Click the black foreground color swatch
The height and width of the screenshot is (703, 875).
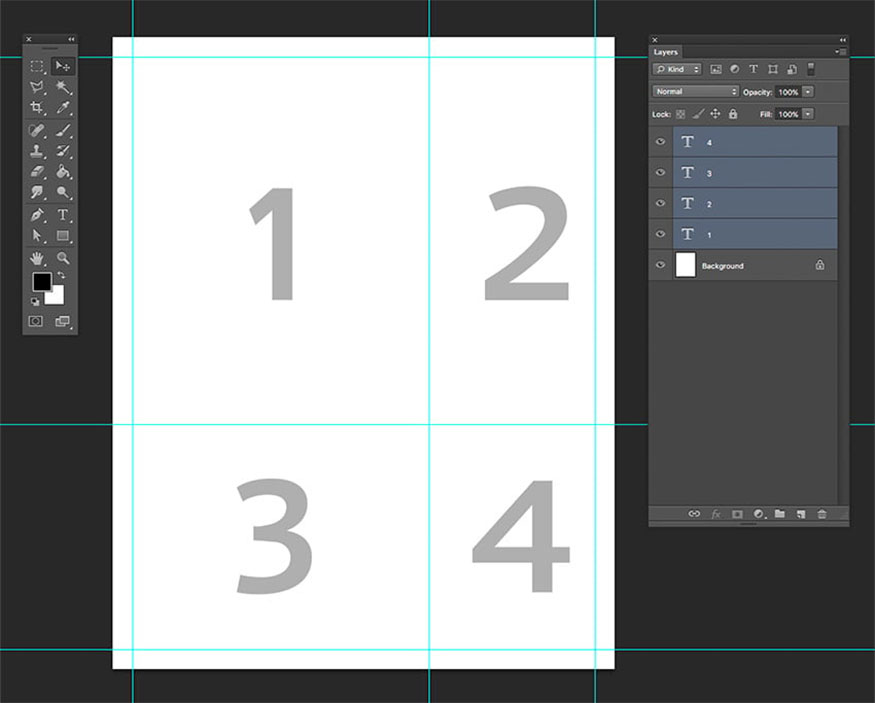coord(41,282)
